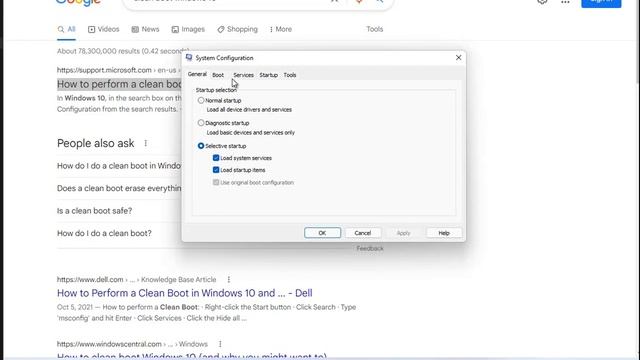The width and height of the screenshot is (640, 360).
Task: Select Selective startup radio button
Action: pos(201,146)
